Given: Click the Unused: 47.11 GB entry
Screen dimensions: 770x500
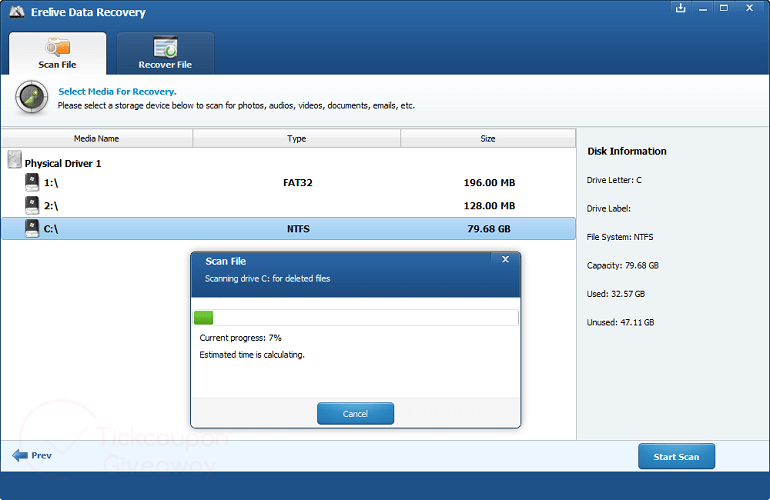Looking at the screenshot, I should (x=620, y=323).
